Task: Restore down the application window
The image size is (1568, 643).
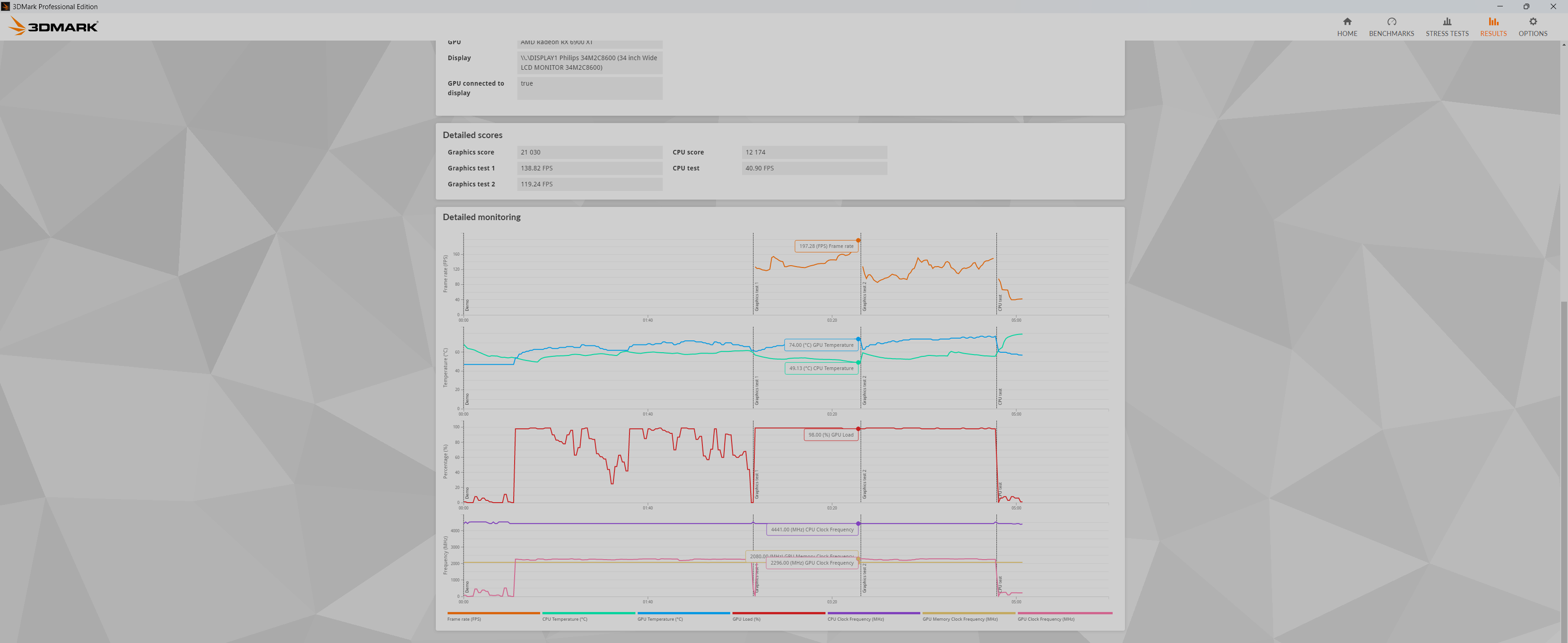Action: point(1526,6)
